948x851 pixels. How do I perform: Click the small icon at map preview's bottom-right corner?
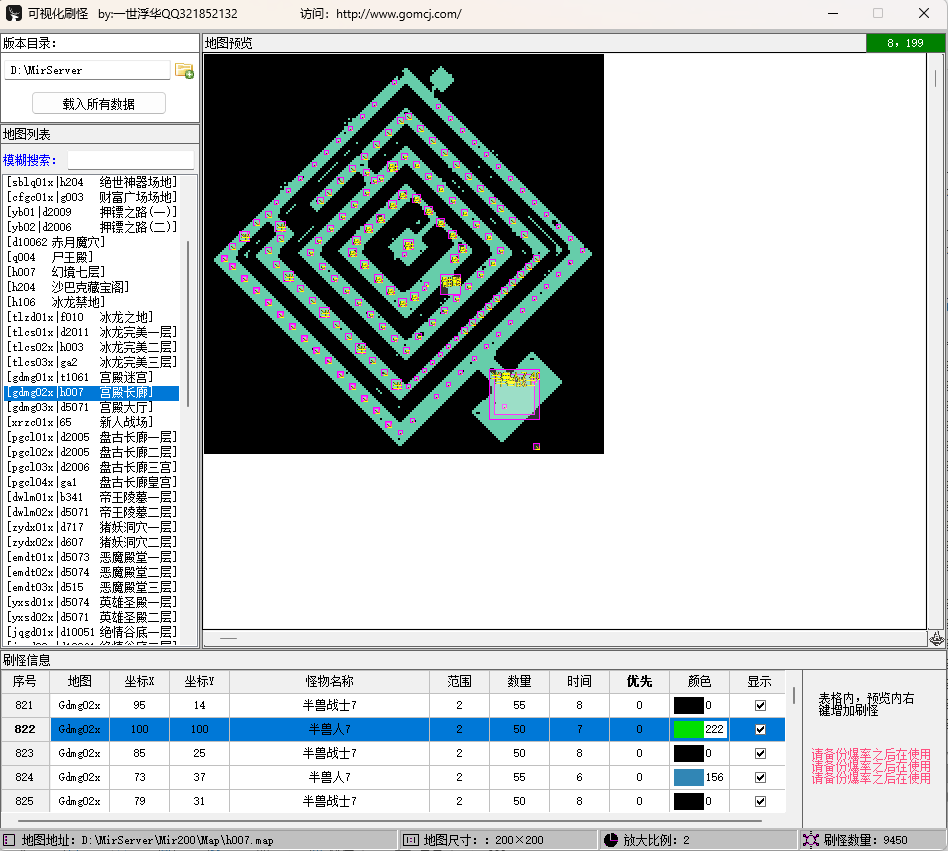tap(936, 637)
